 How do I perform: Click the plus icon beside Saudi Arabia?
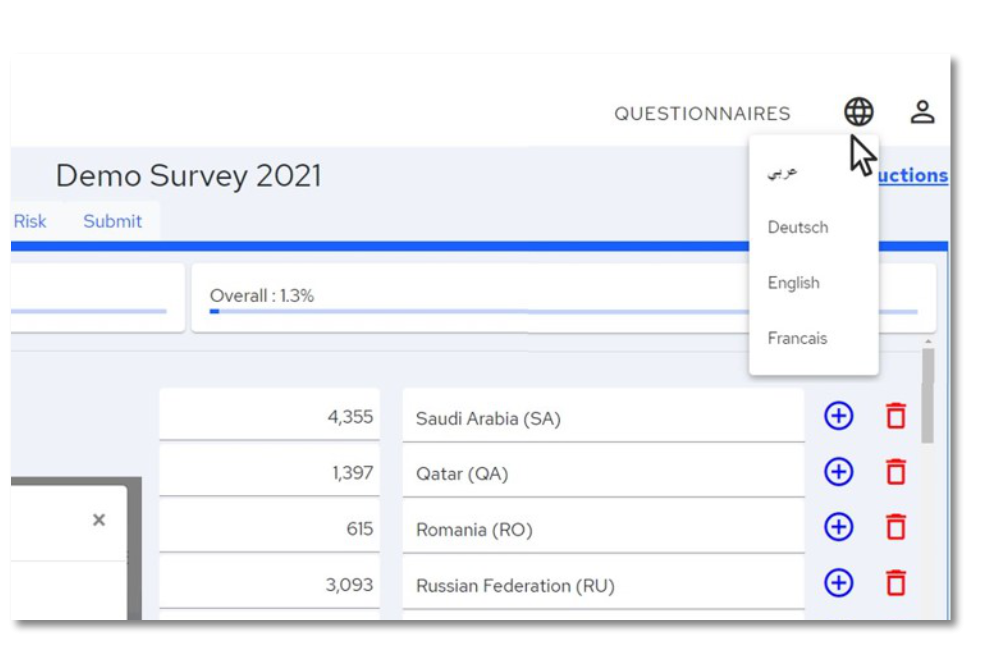(x=838, y=416)
